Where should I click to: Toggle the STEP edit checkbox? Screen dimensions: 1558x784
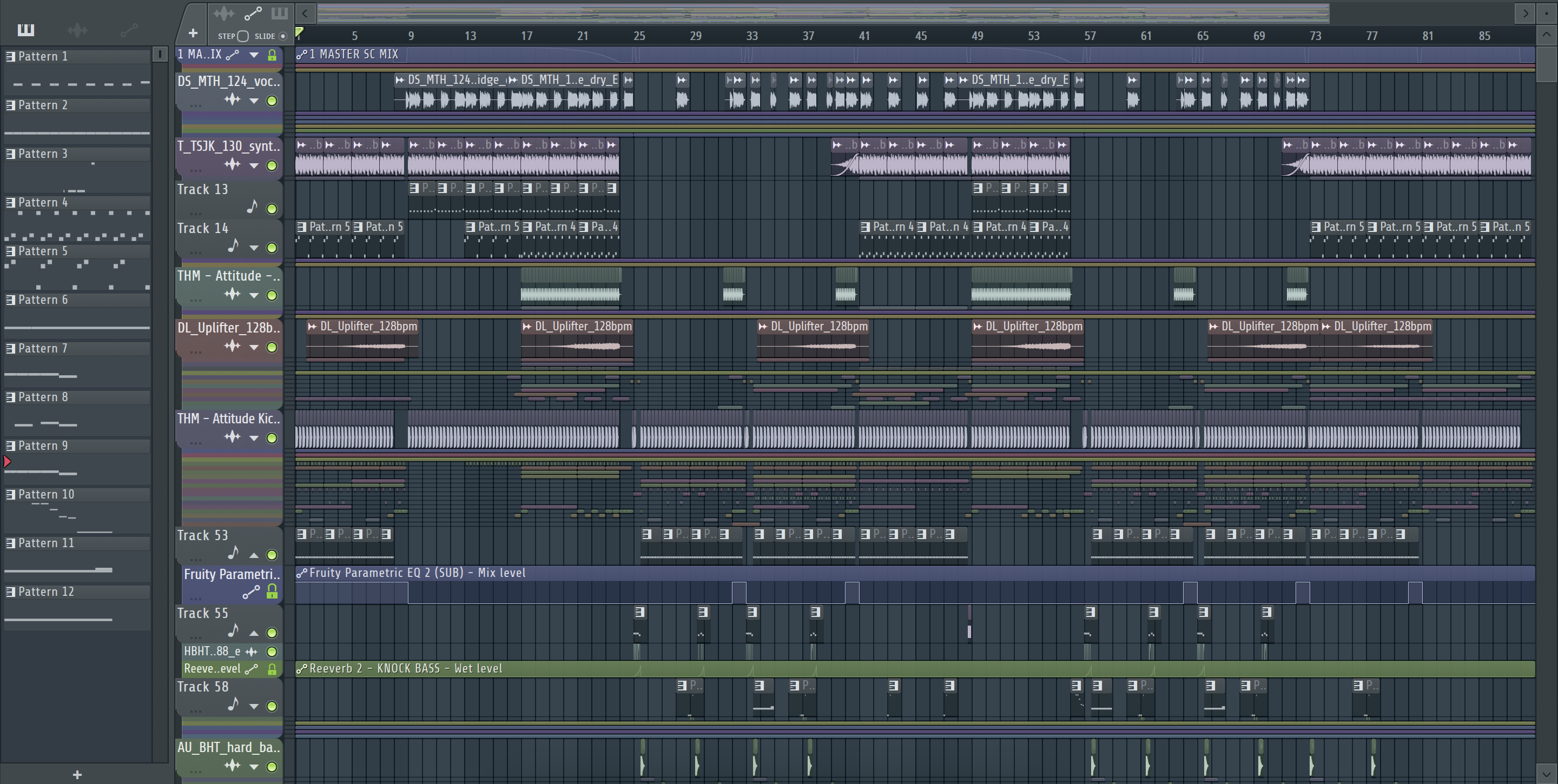(243, 36)
